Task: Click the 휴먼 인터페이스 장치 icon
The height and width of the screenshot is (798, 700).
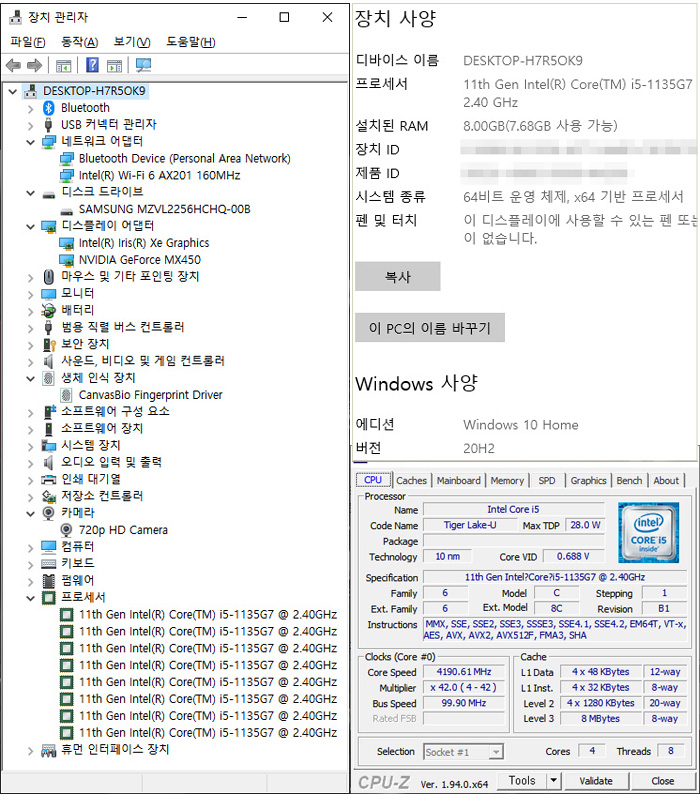Action: coord(48,750)
